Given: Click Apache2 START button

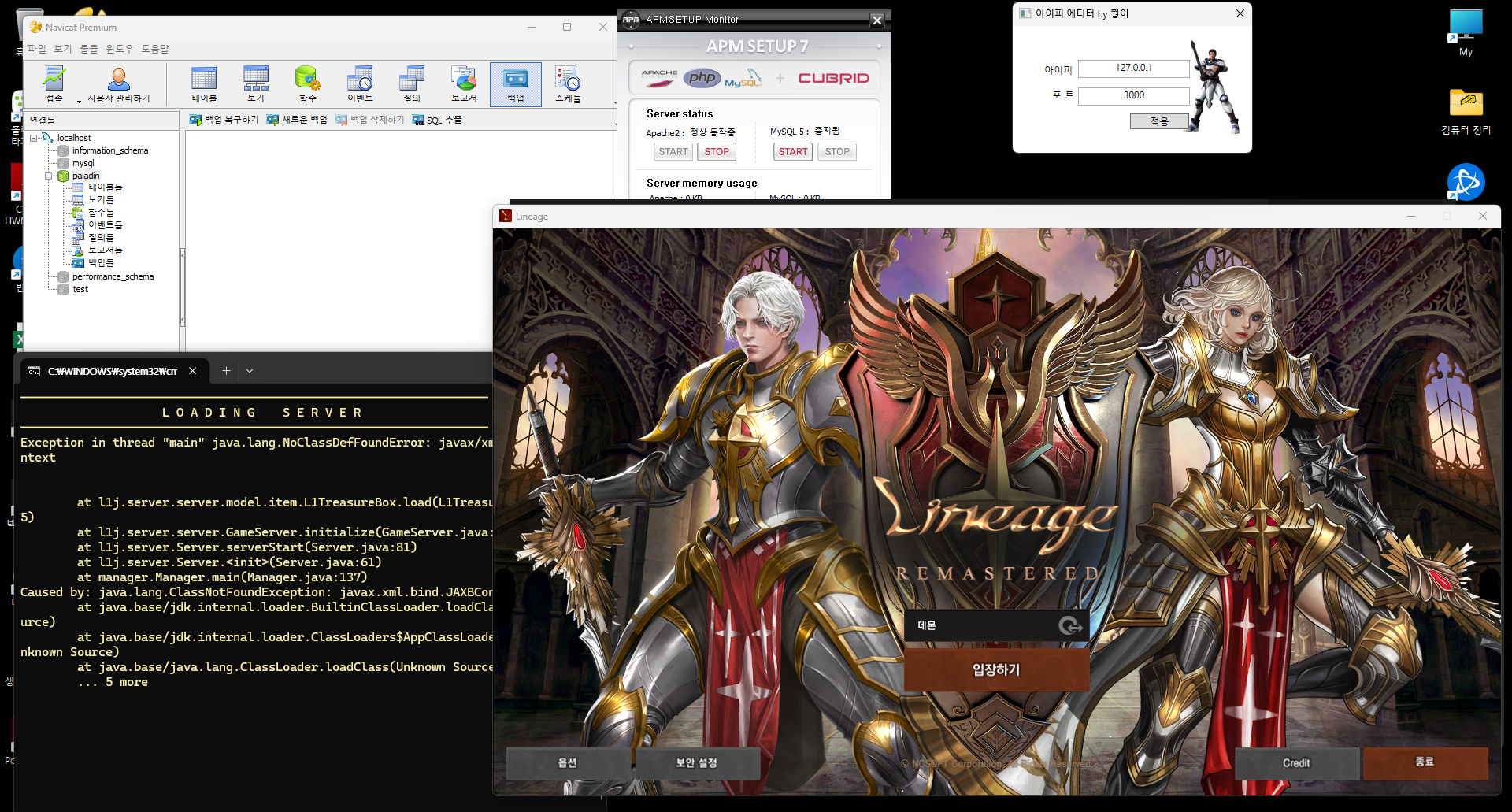Looking at the screenshot, I should (673, 151).
